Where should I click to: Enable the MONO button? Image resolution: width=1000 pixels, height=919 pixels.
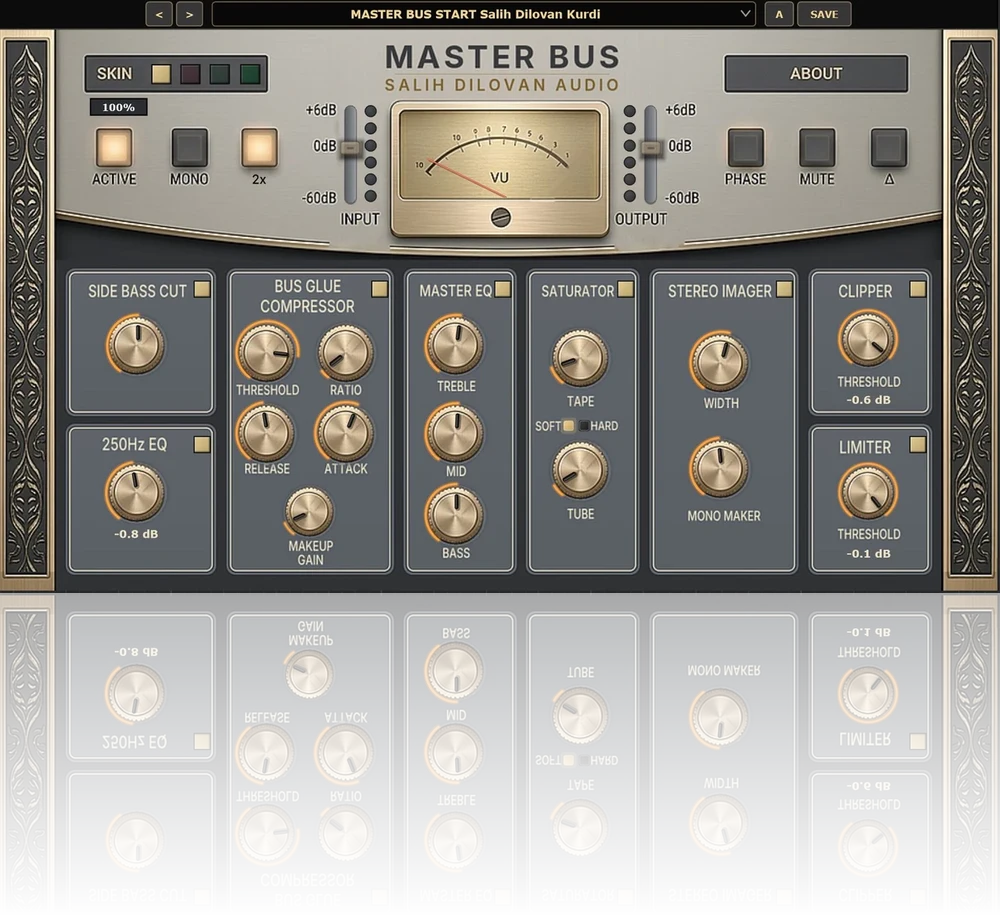coord(189,147)
